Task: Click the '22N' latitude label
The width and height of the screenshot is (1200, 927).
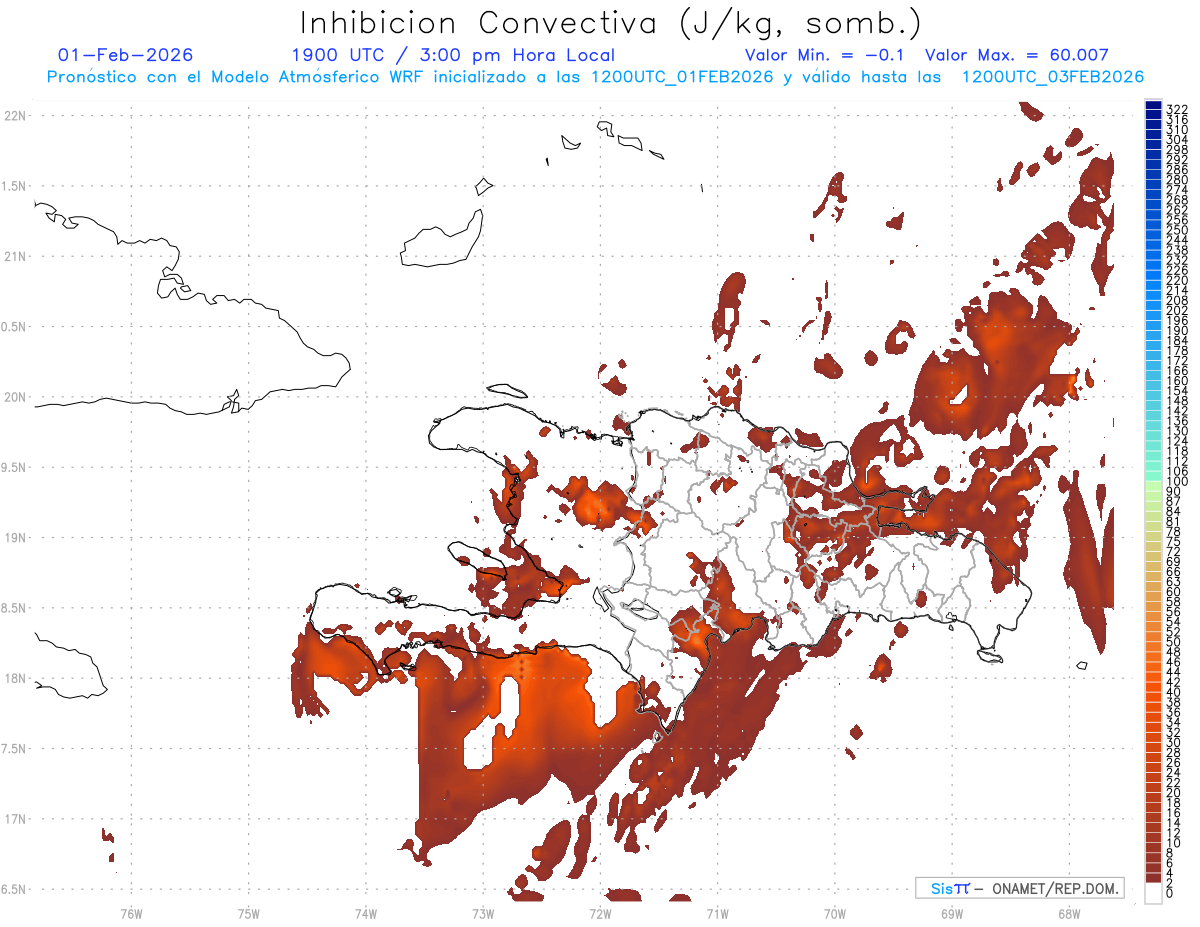Action: (x=14, y=116)
